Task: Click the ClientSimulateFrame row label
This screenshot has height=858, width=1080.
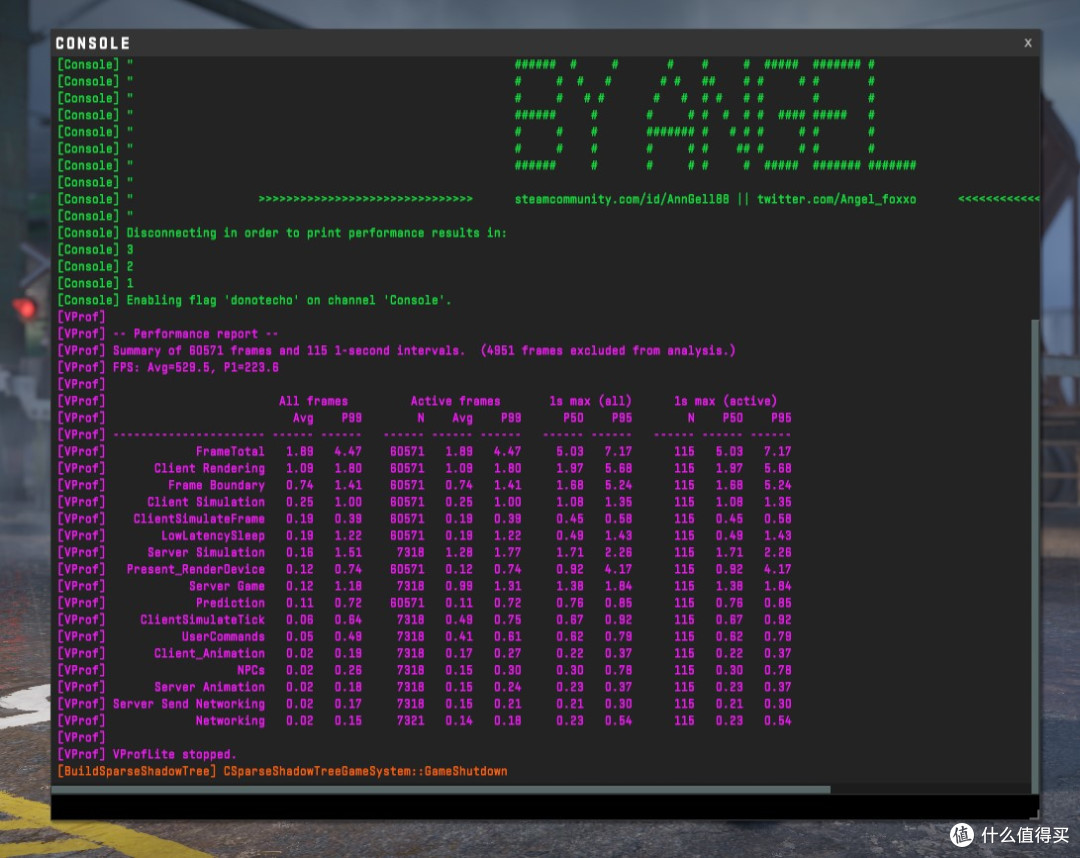Action: 199,519
